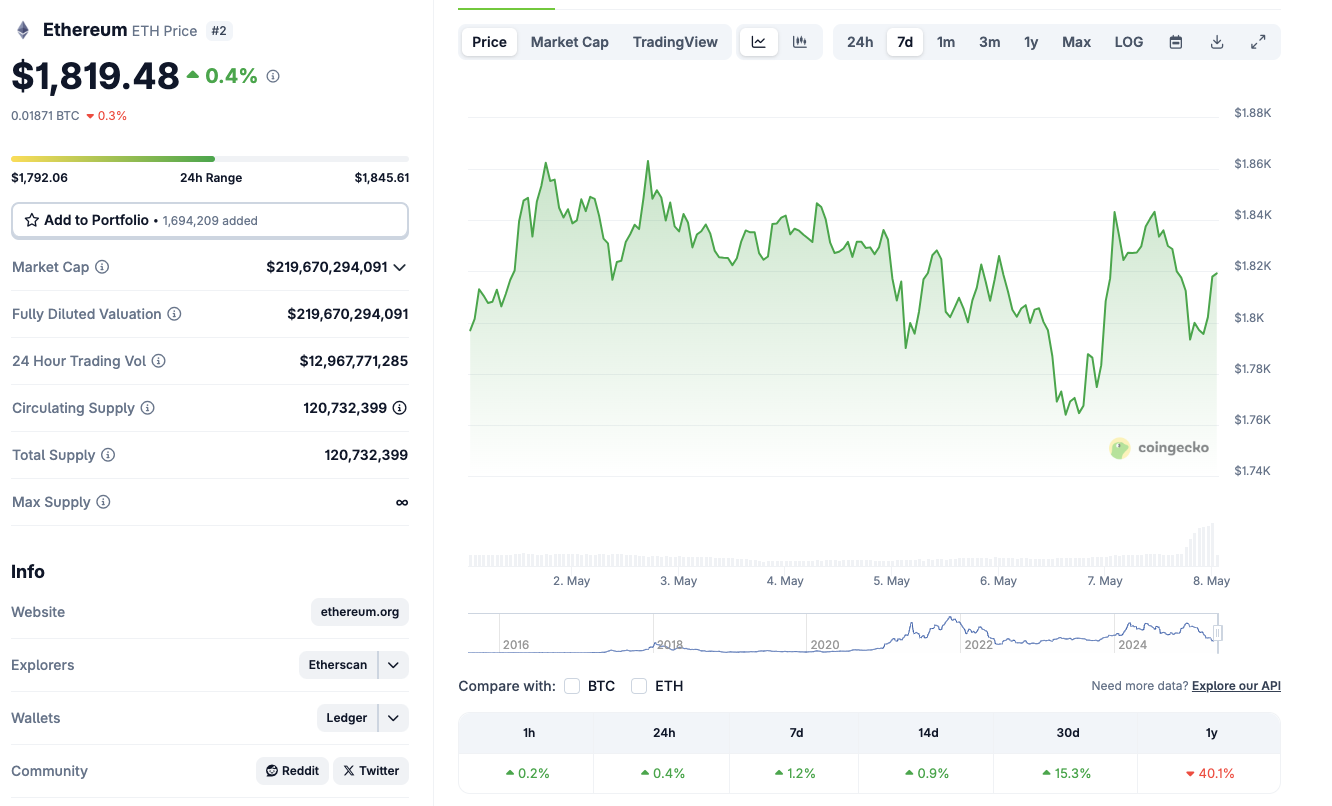
Task: Click the 24h Range progress bar
Action: (210, 159)
